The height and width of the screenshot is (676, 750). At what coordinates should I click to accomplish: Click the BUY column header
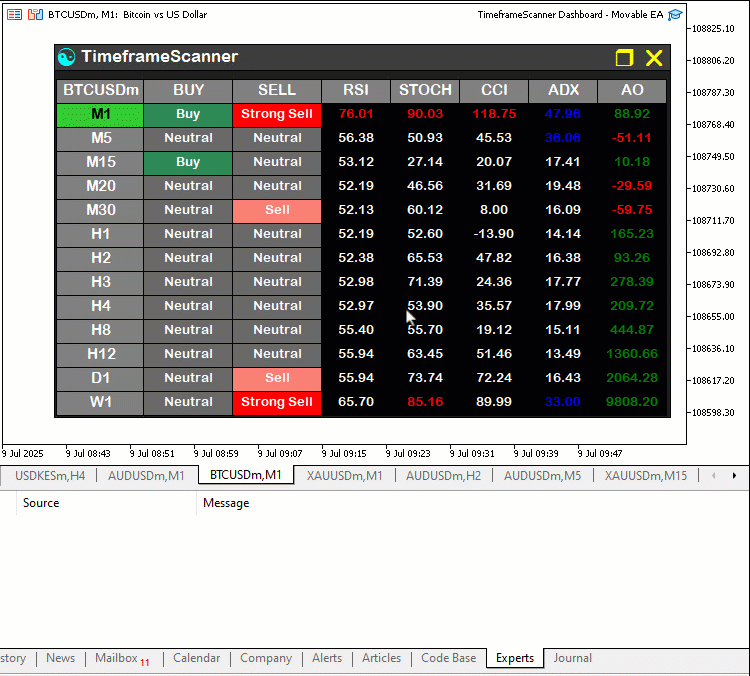(188, 91)
